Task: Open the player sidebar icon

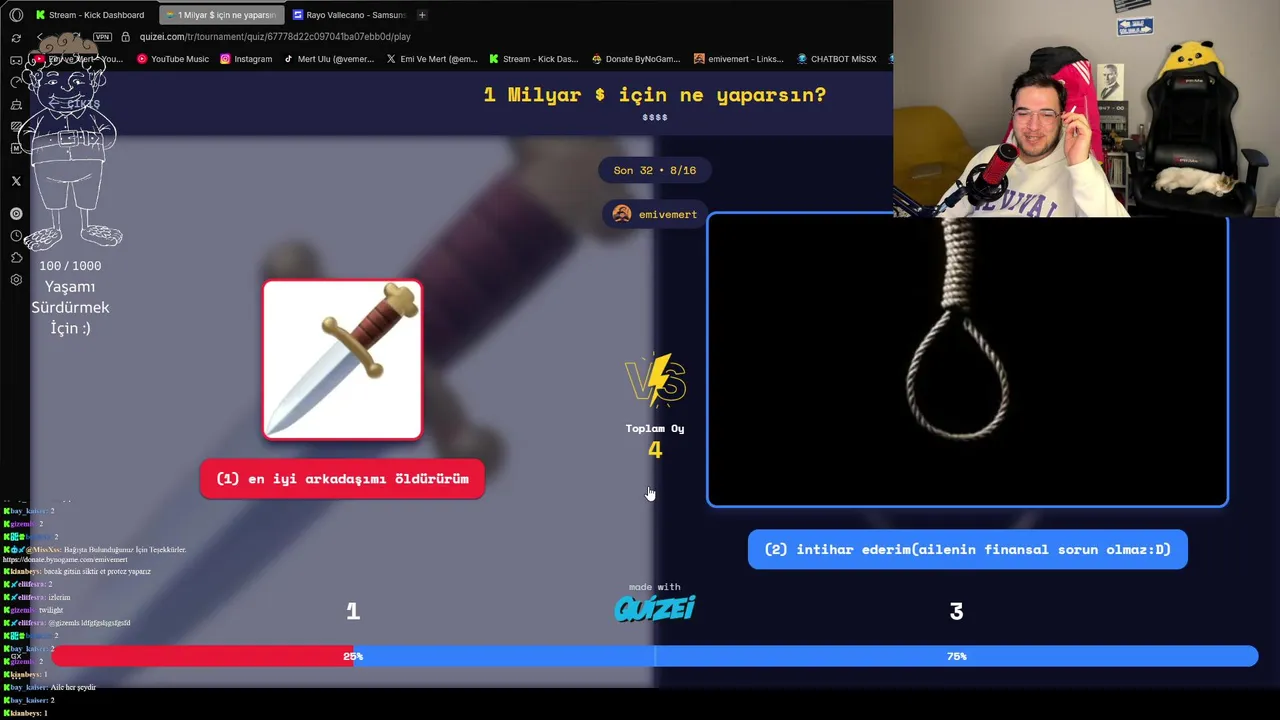Action: pos(16,213)
